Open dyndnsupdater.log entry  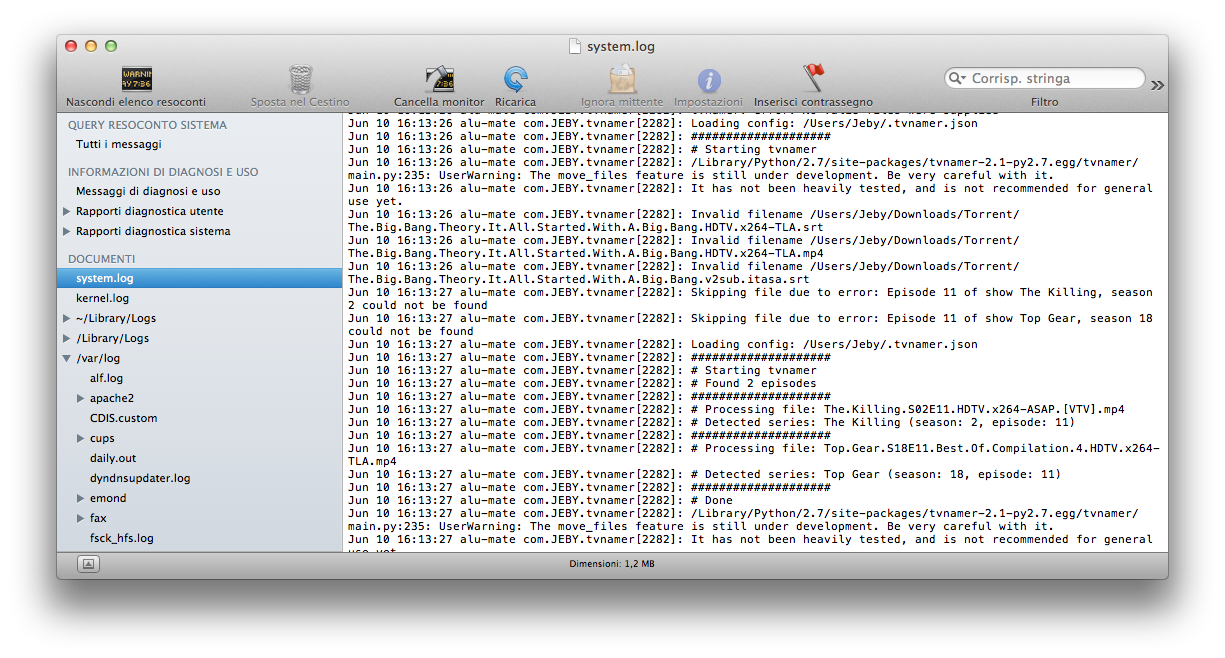[x=139, y=478]
